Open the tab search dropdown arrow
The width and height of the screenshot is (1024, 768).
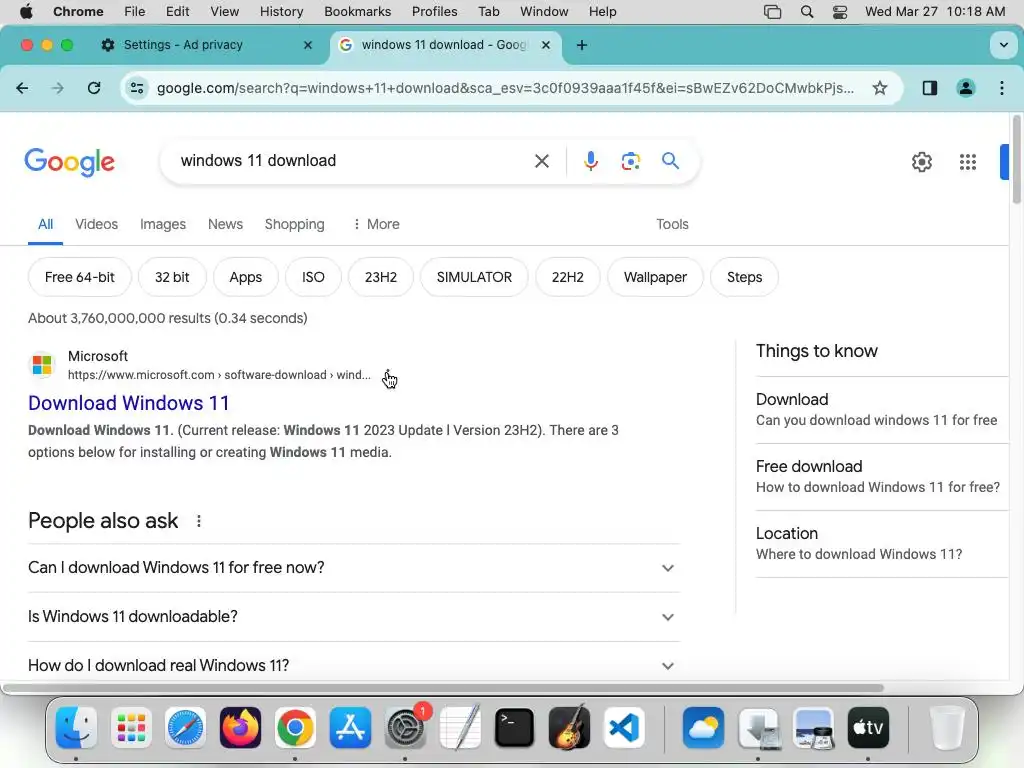pyautogui.click(x=1003, y=45)
